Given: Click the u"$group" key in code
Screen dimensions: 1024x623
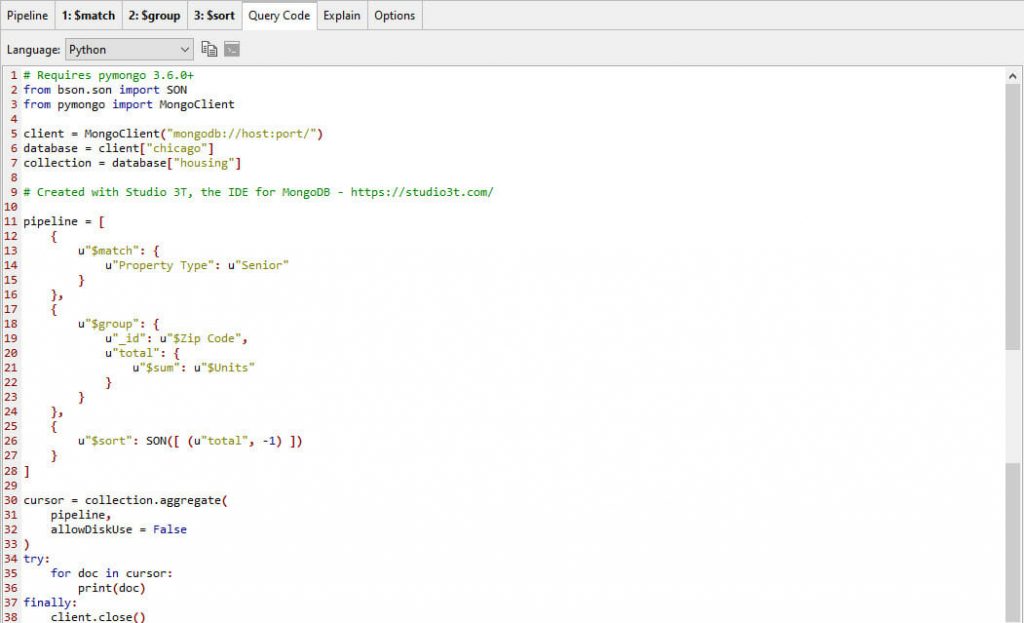Looking at the screenshot, I should (x=108, y=323).
